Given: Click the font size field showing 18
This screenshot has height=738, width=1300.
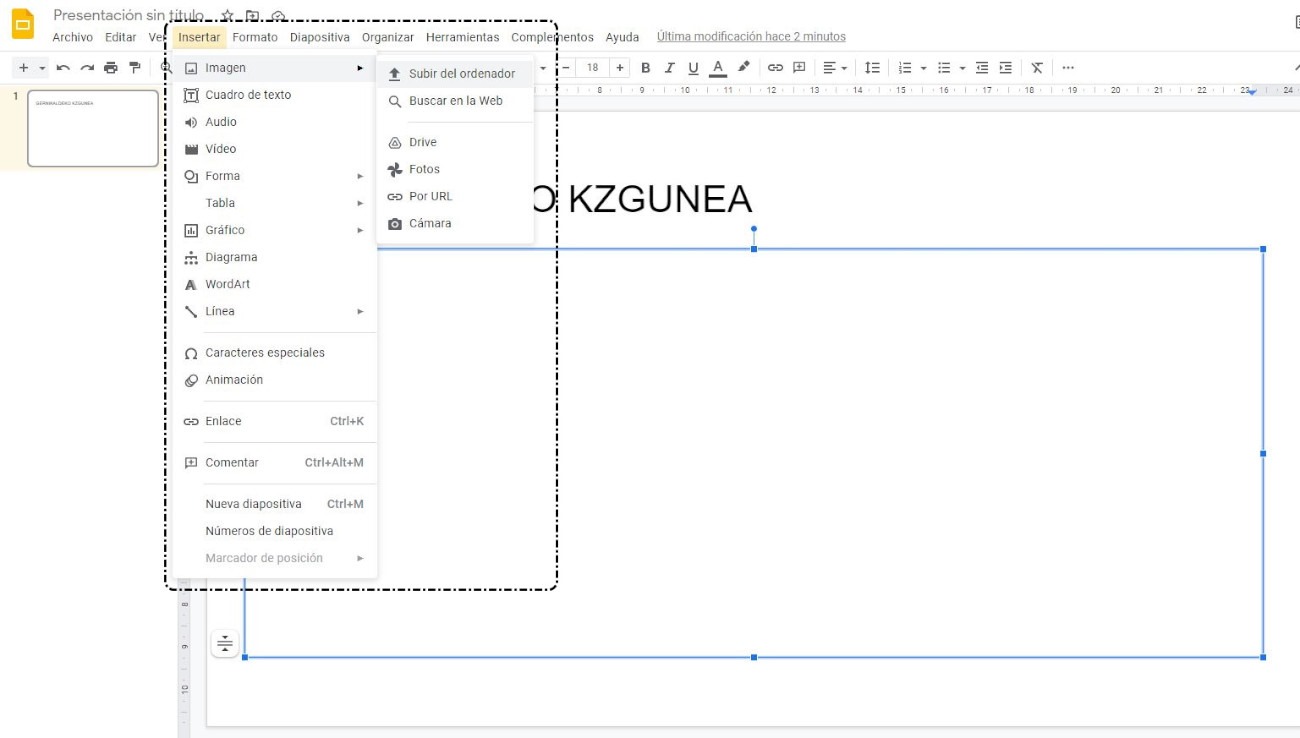Looking at the screenshot, I should point(593,68).
